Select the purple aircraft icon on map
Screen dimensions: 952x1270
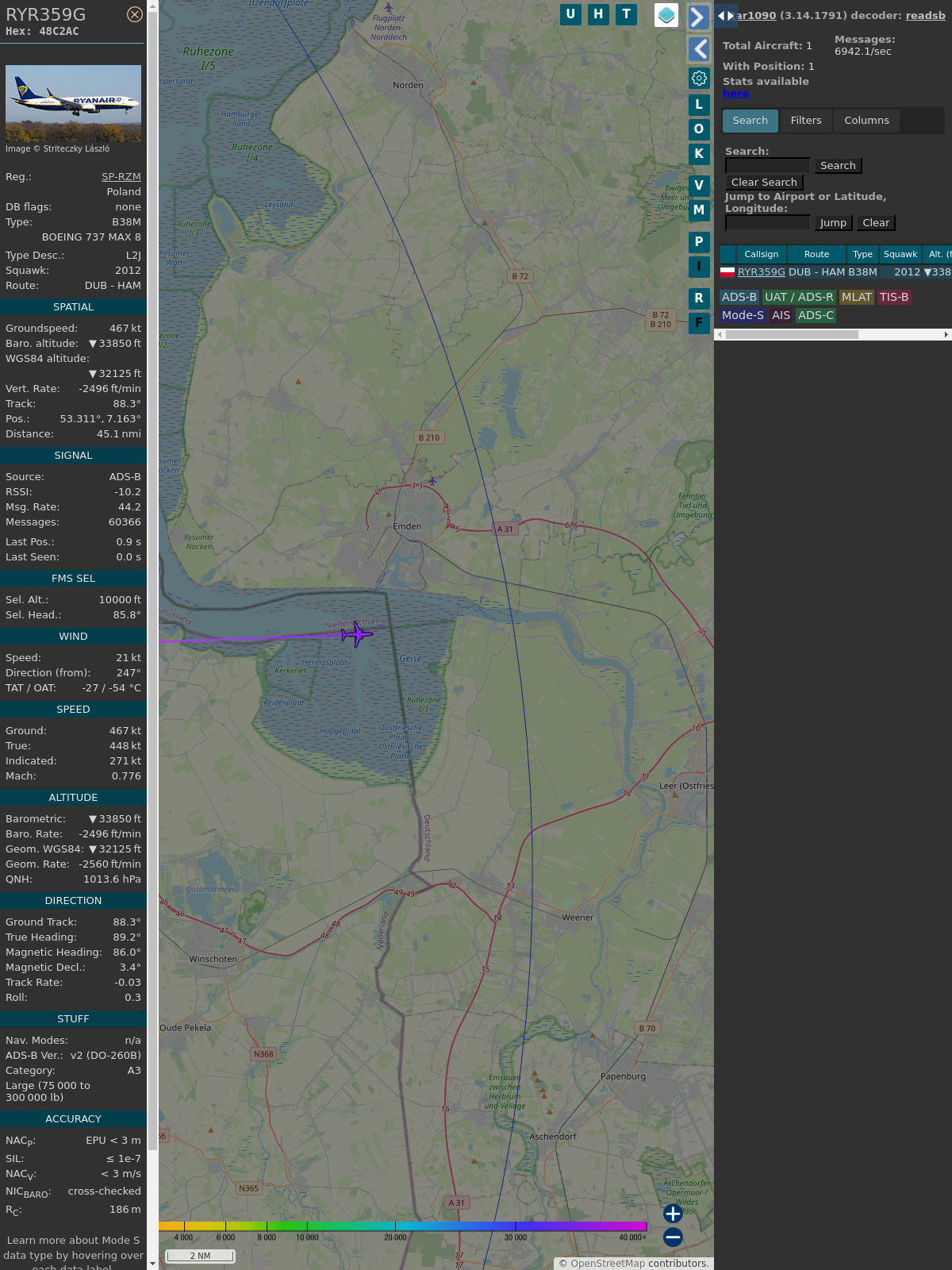356,633
